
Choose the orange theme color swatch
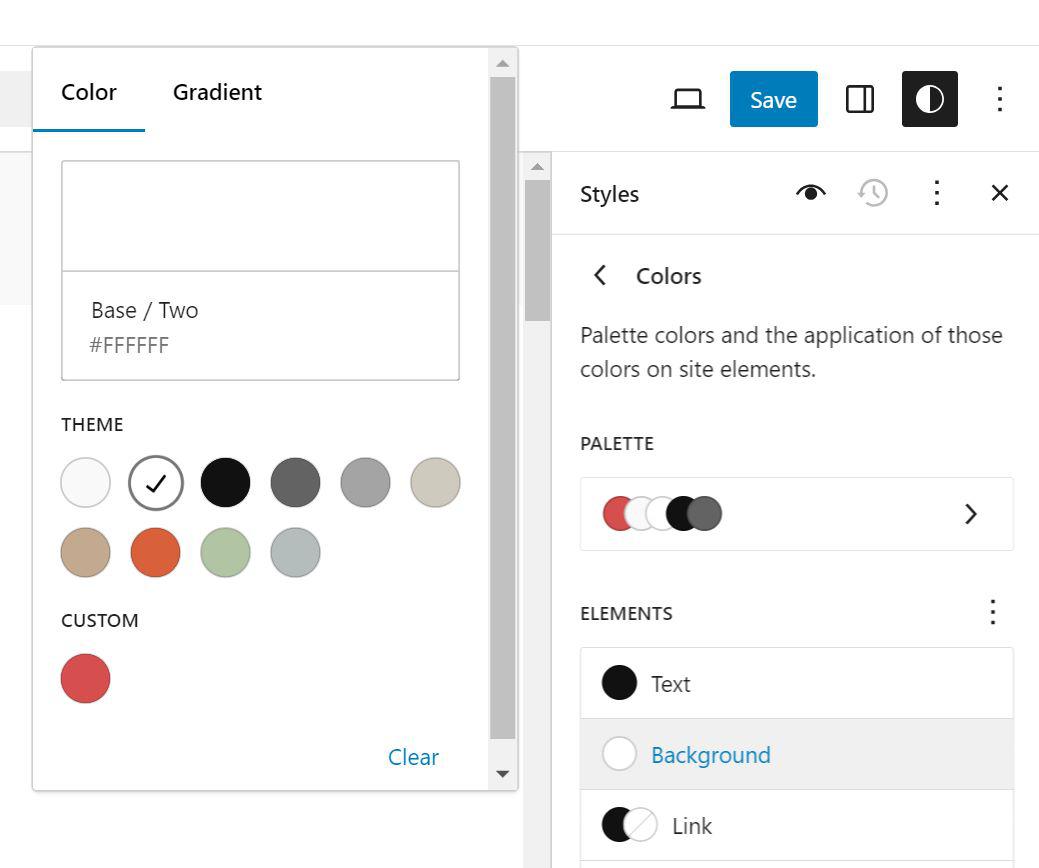tap(155, 553)
